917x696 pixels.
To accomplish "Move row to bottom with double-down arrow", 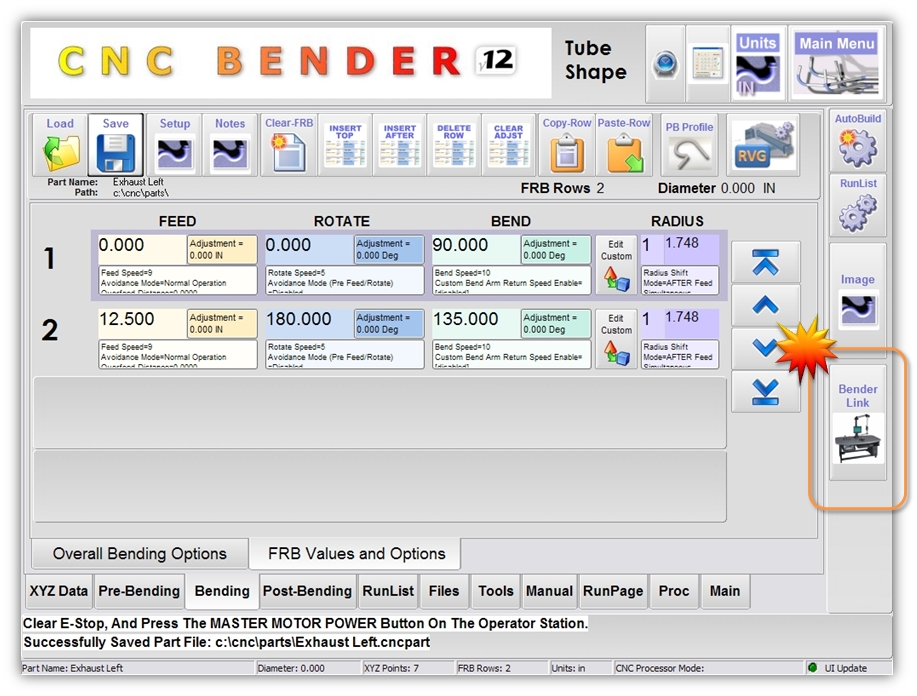I will pos(765,392).
